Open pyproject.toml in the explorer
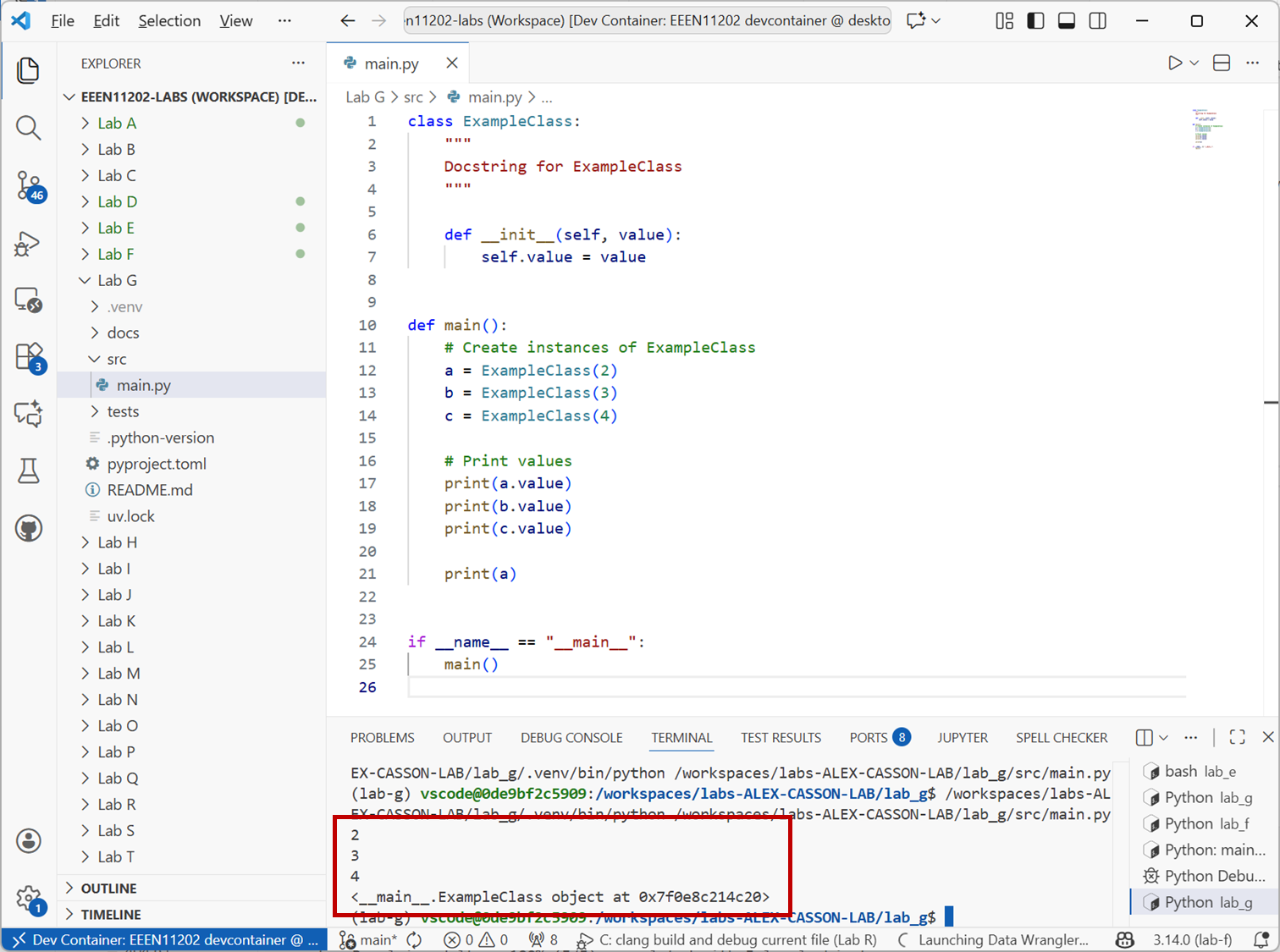The width and height of the screenshot is (1280, 952). pos(157,464)
